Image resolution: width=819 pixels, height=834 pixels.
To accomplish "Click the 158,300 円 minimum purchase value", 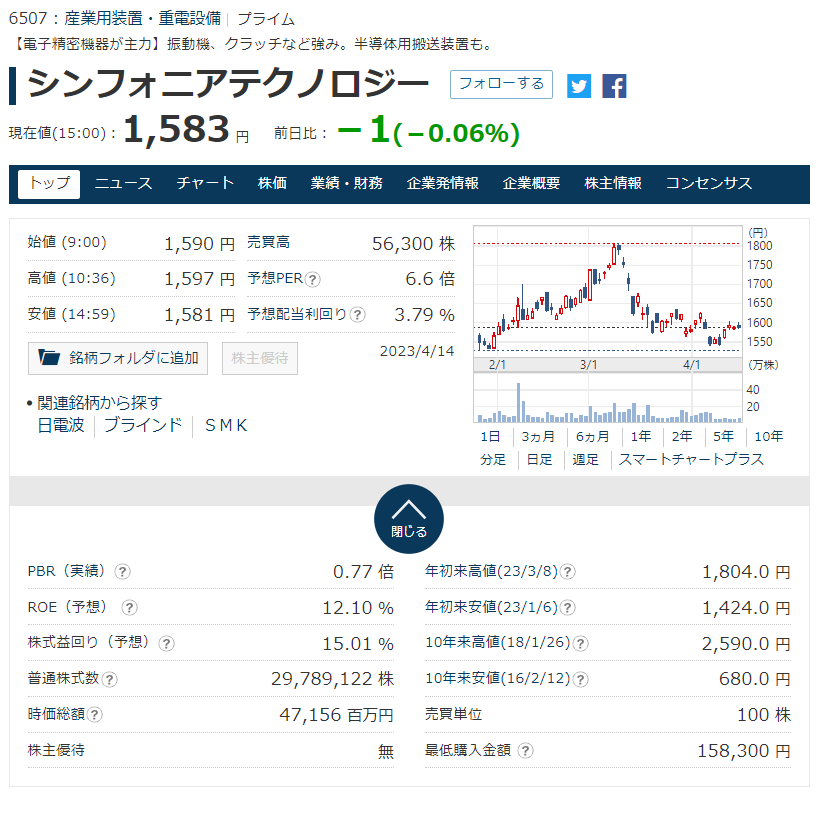I will click(744, 752).
